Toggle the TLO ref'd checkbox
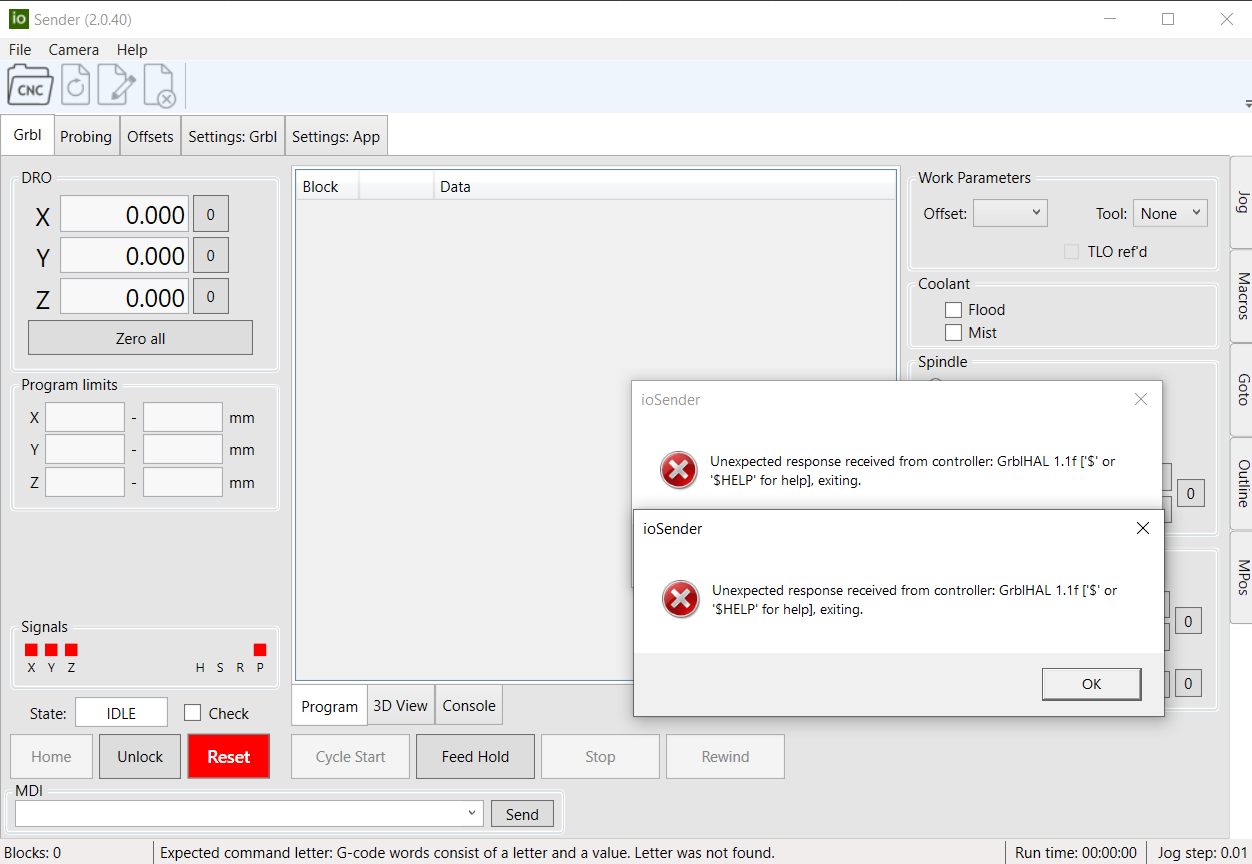Screen dimensions: 1252x864 pos(1072,252)
